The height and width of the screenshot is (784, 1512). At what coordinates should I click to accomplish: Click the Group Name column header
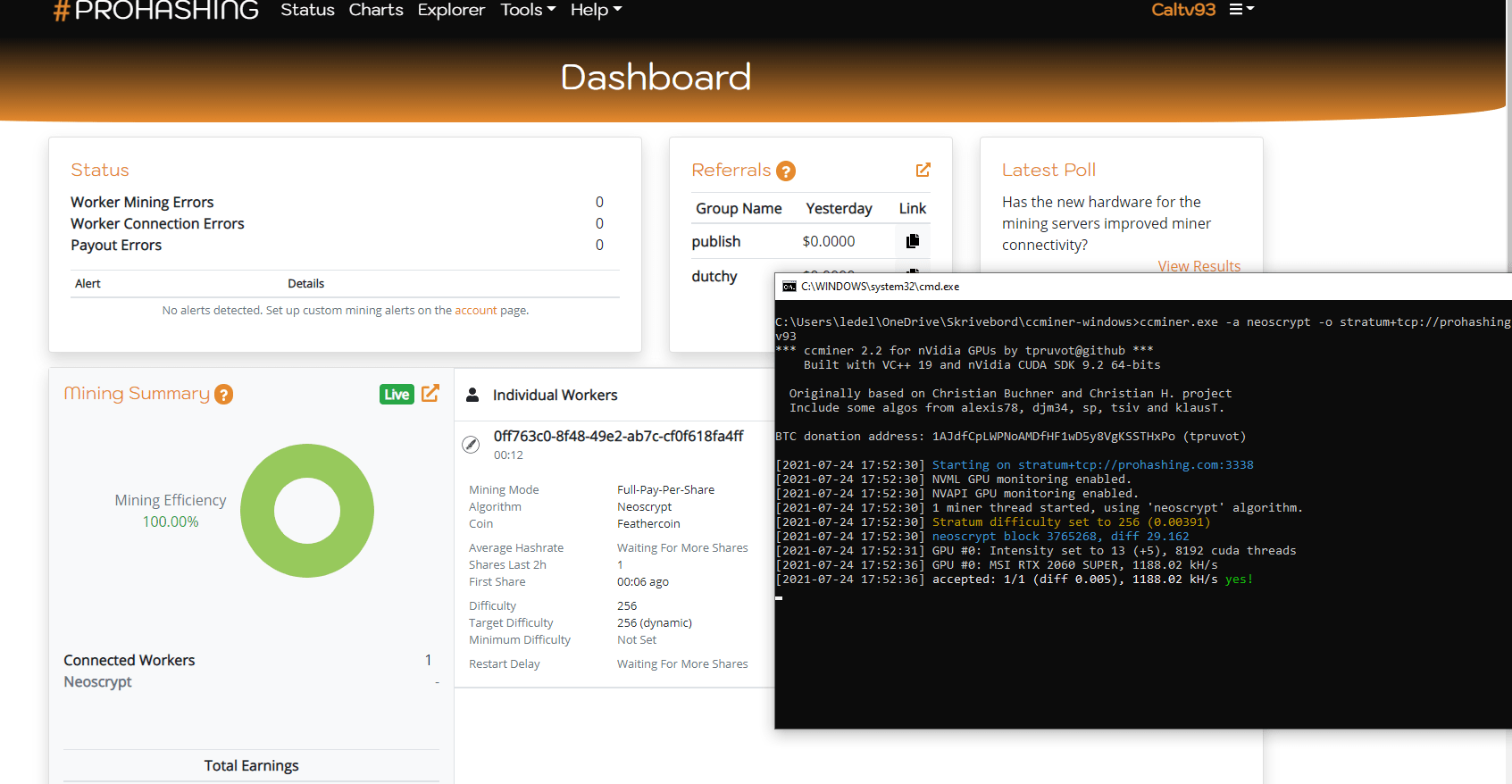[x=739, y=208]
